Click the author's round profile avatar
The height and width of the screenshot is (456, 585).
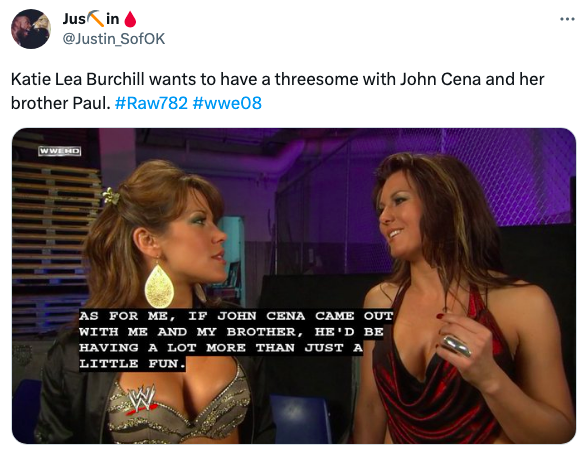31,29
